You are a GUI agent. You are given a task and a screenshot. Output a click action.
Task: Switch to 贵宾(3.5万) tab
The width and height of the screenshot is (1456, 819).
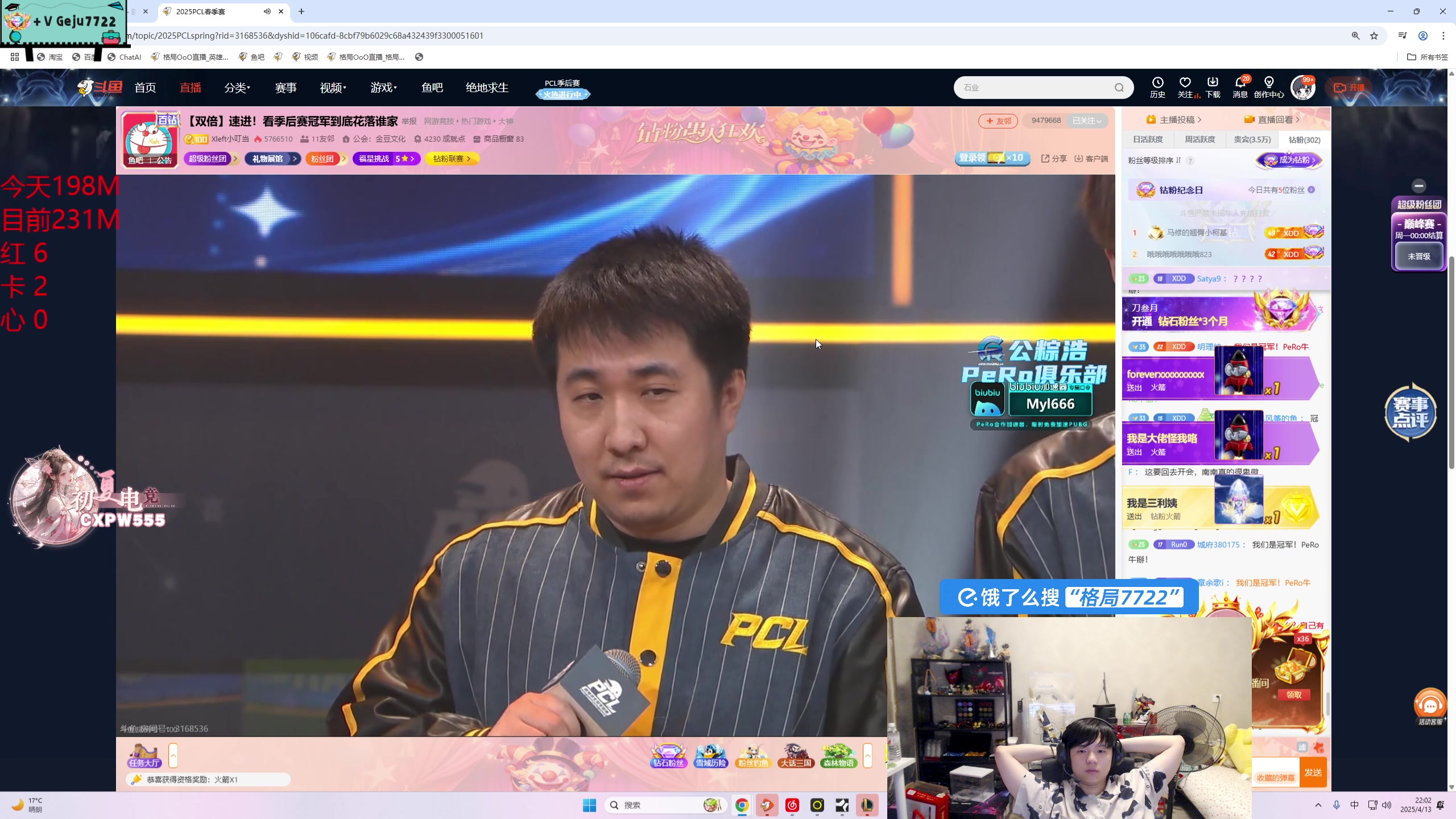[1252, 139]
